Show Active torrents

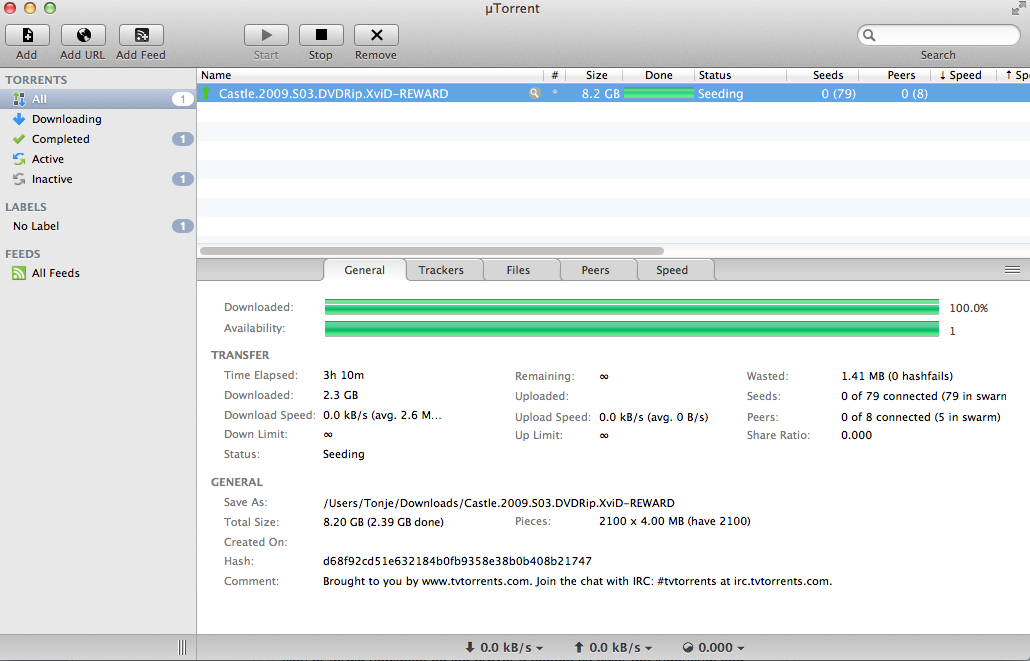coord(98,159)
